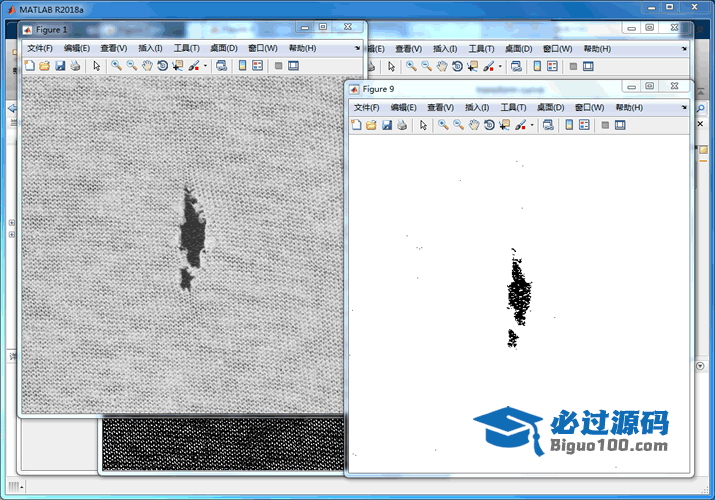Click dock arrow on Figure 9 menu bar
Screen dimensions: 715x500
684,107
